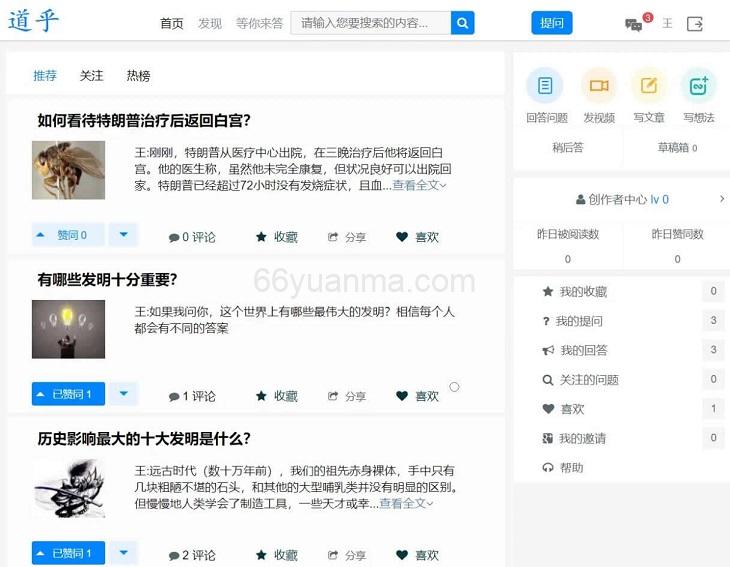Toggle 已赞同 1 on 有哪些发明十分重要

coord(68,394)
